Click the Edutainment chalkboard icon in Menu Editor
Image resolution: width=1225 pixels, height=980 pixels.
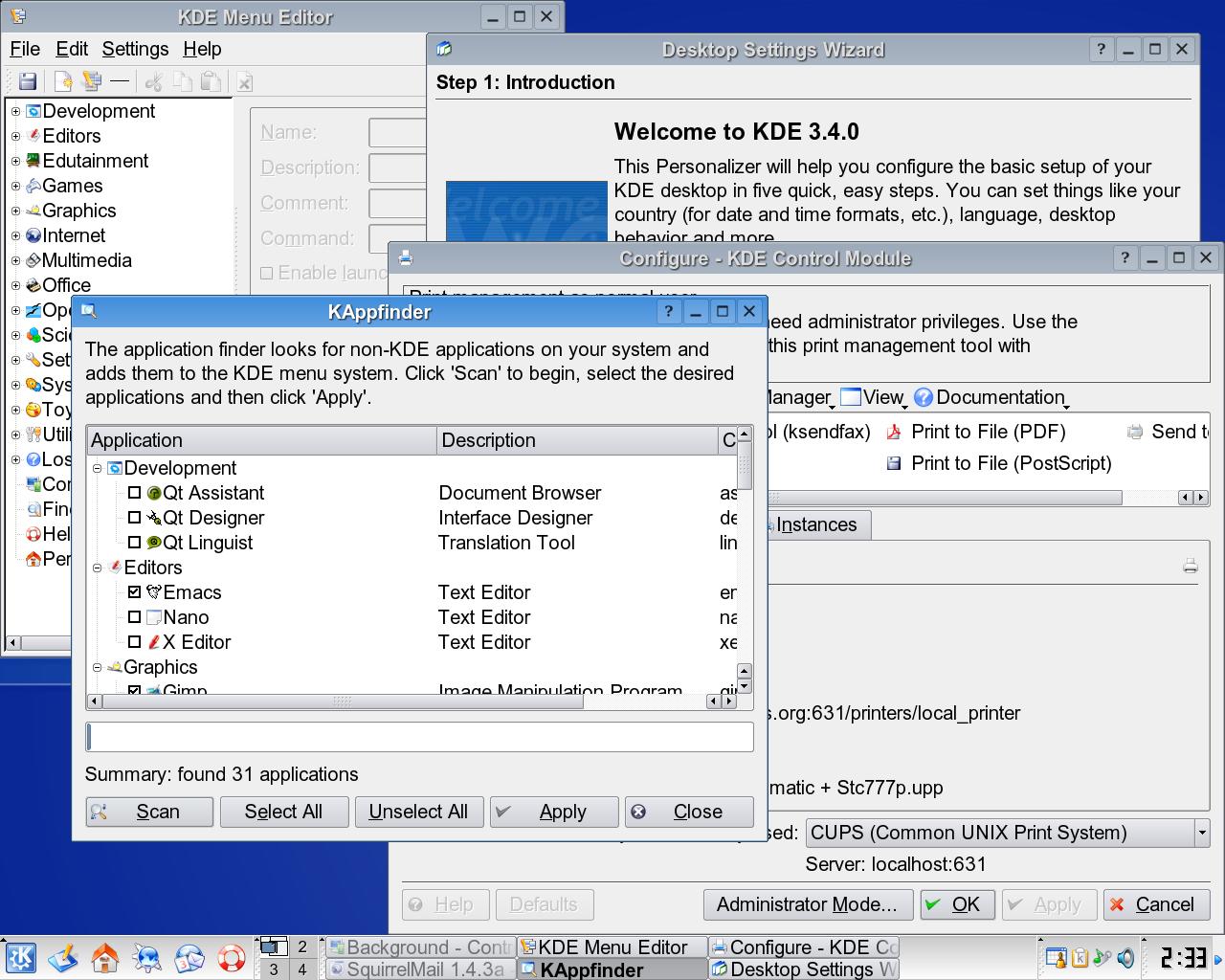[33, 161]
